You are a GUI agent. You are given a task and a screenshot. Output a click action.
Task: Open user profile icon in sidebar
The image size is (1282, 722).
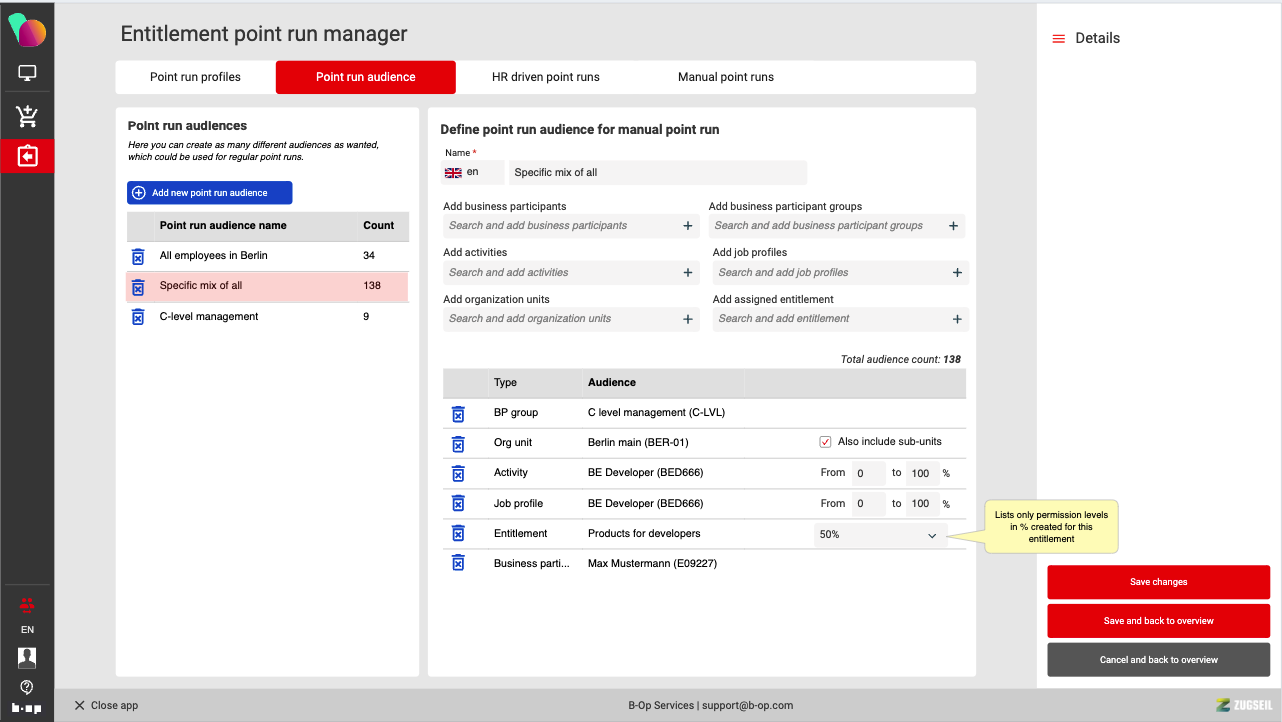point(27,657)
